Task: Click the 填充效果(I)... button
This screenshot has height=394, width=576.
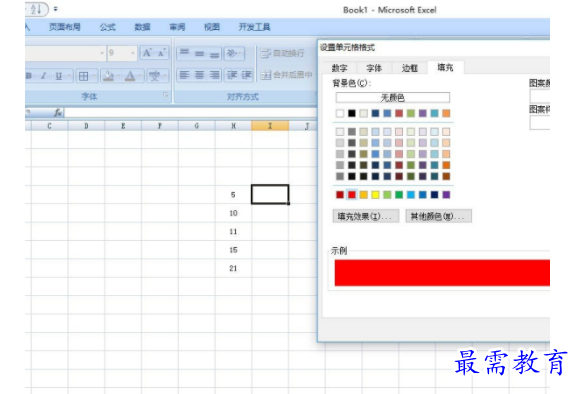Action: [x=366, y=217]
